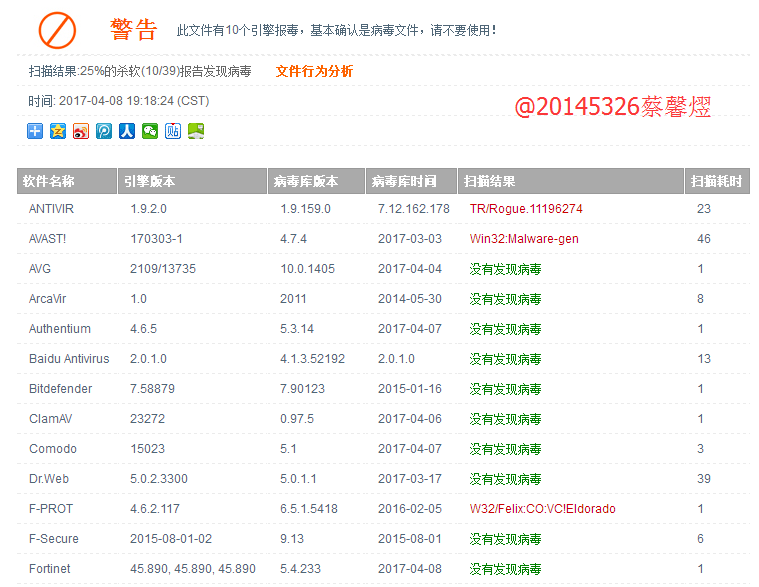This screenshot has width=759, height=587.
Task: Click the W32/Felix:CO:VC!Eldorado F-PROT result
Action: 542,509
